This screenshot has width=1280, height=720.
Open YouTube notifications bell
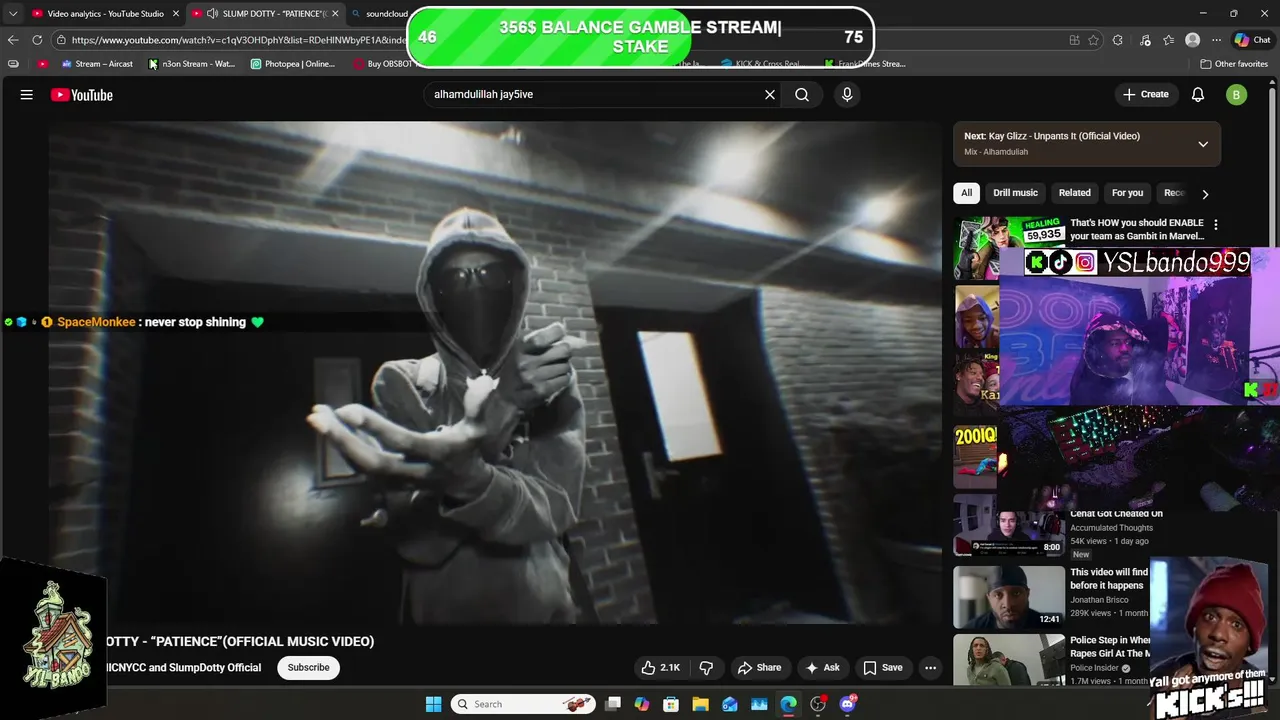pyautogui.click(x=1198, y=95)
